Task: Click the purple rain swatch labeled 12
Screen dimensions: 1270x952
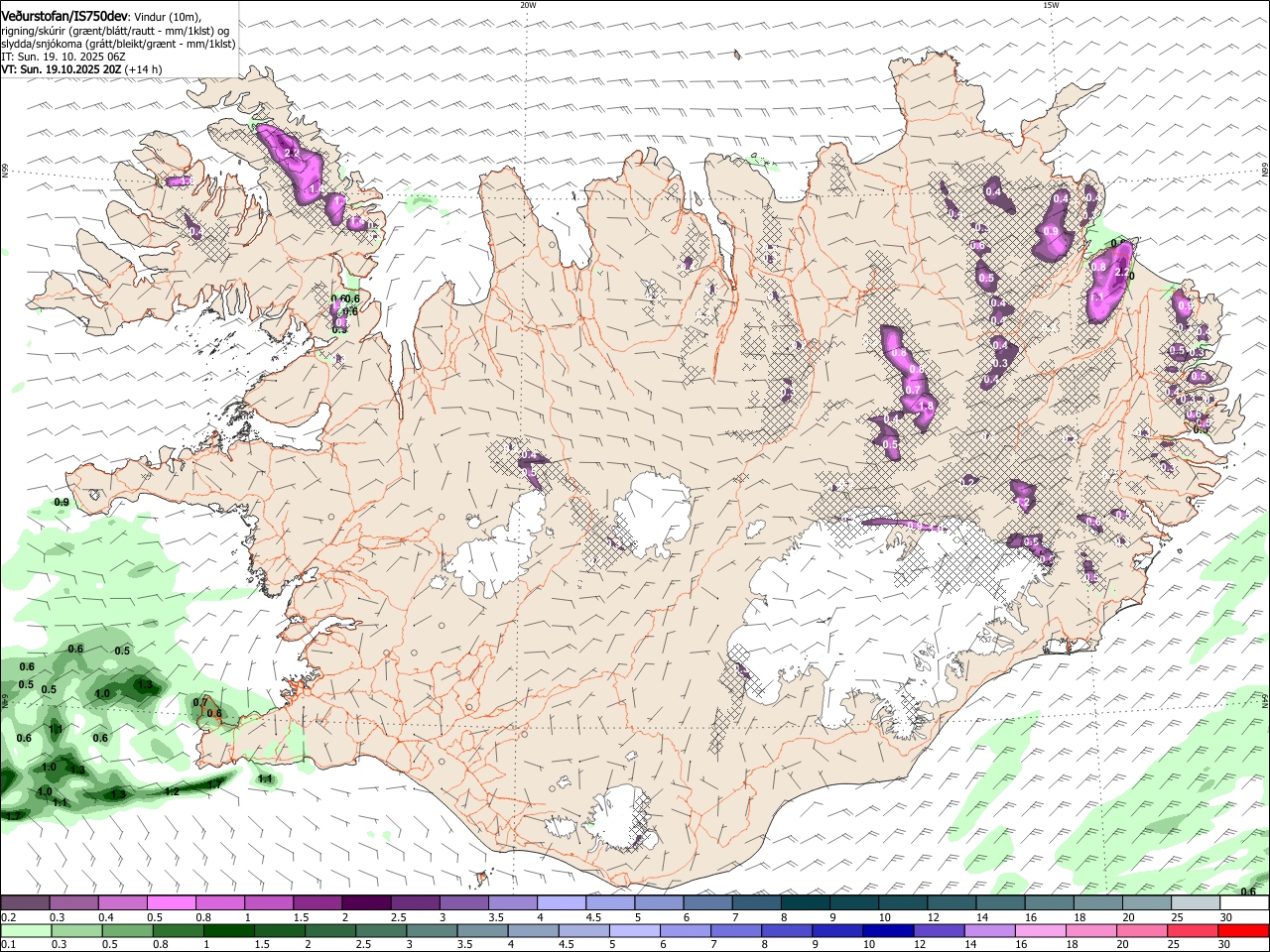Action: coord(939,930)
